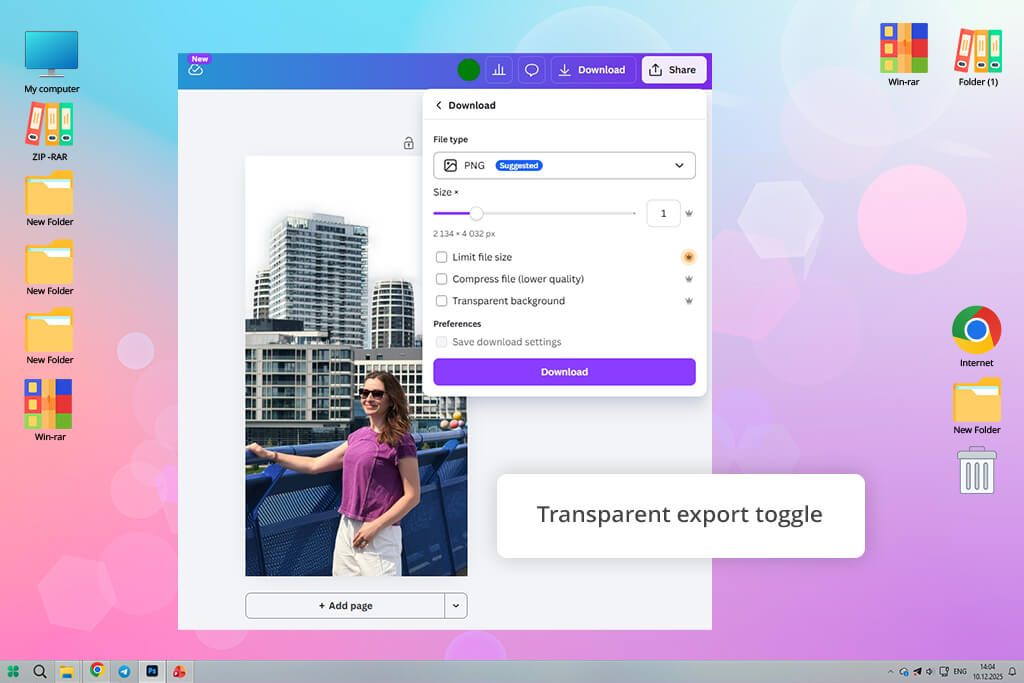Click the volume speaker tray icon

[930, 671]
